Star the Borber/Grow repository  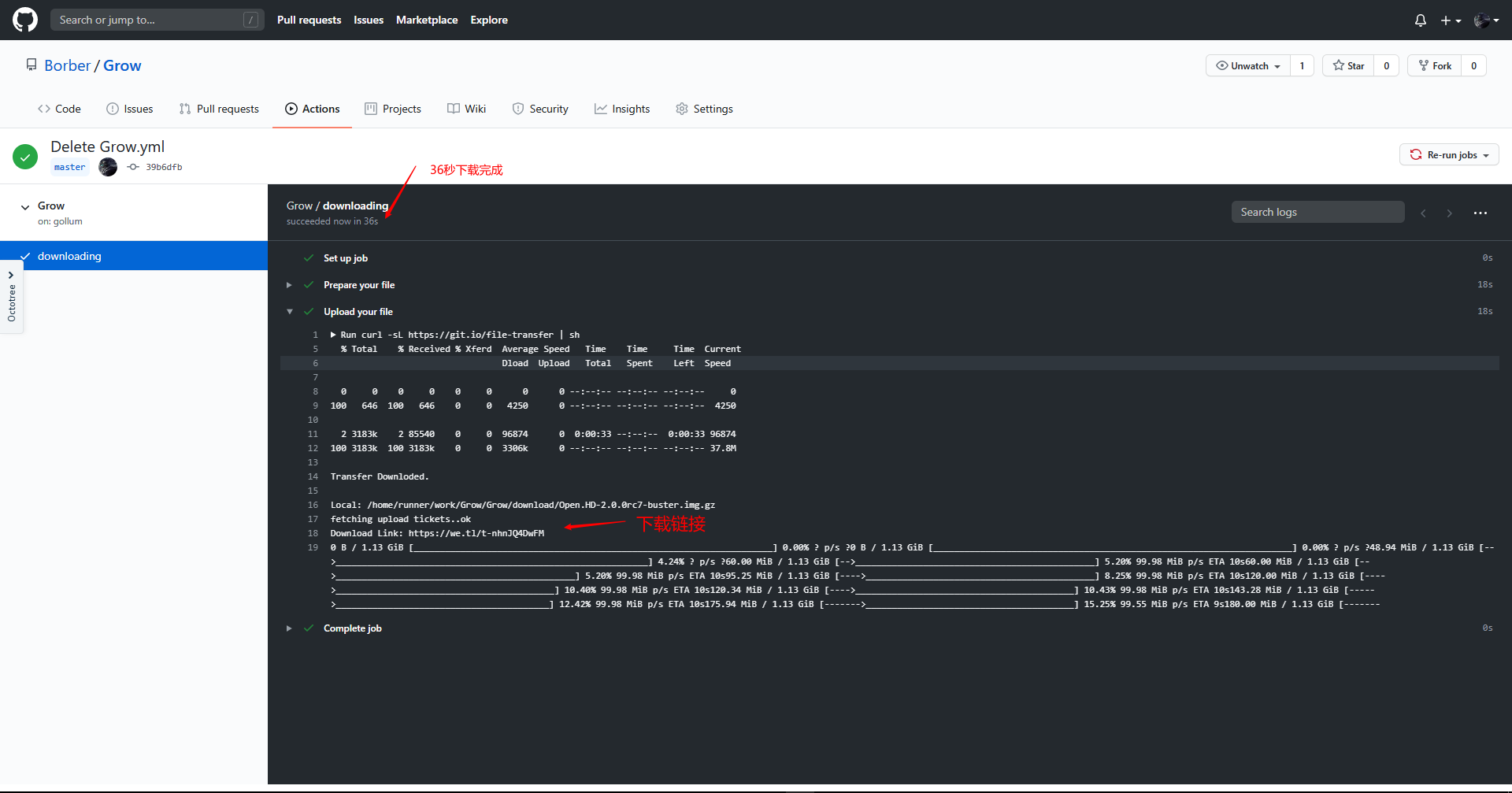[1348, 66]
